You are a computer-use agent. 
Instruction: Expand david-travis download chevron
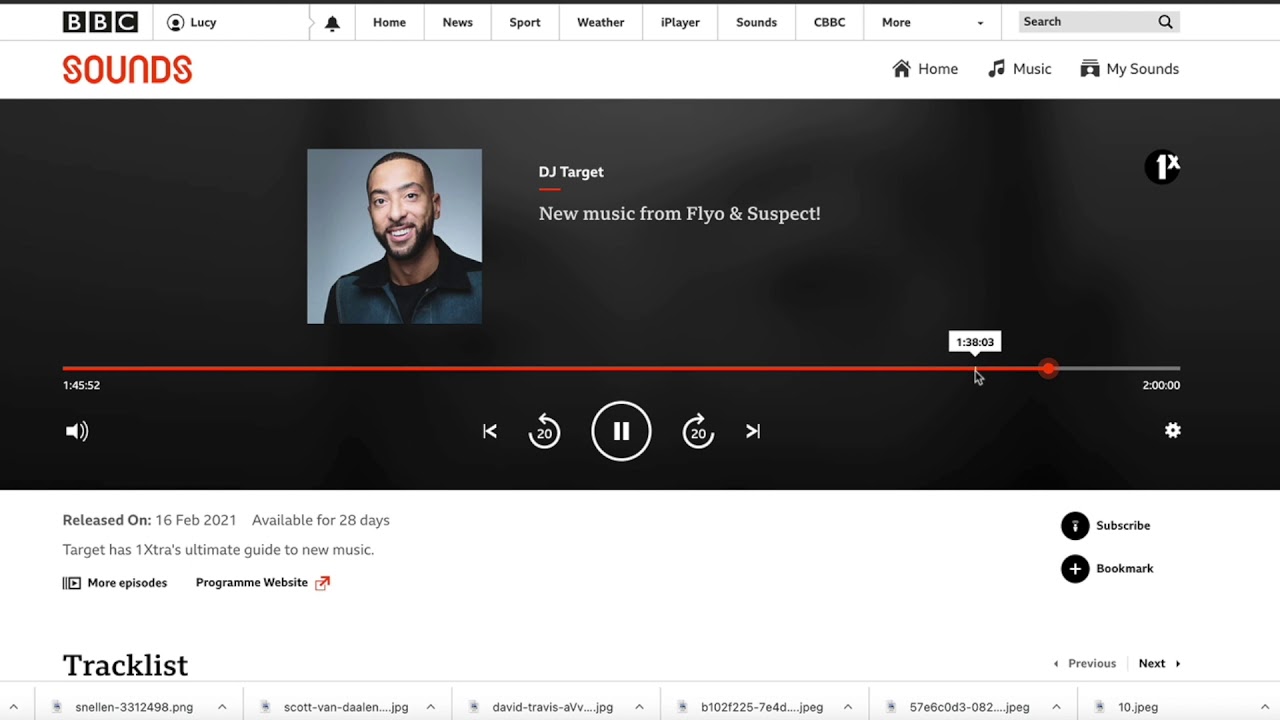(x=639, y=707)
